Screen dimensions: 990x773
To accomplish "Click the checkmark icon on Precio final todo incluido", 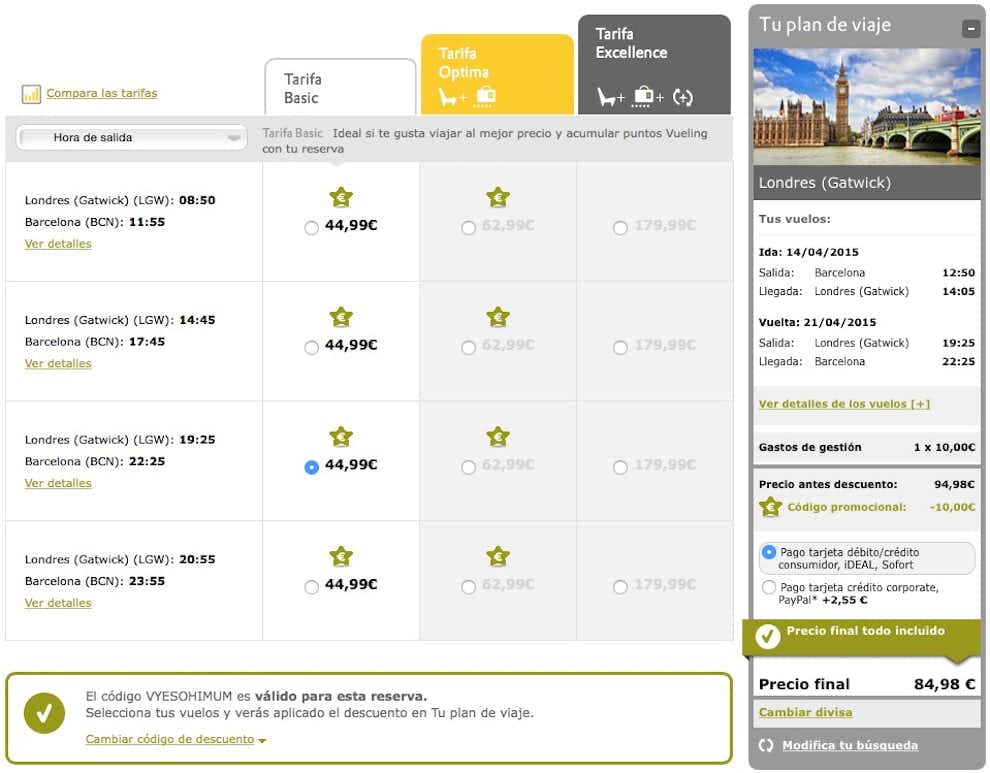I will coord(768,637).
